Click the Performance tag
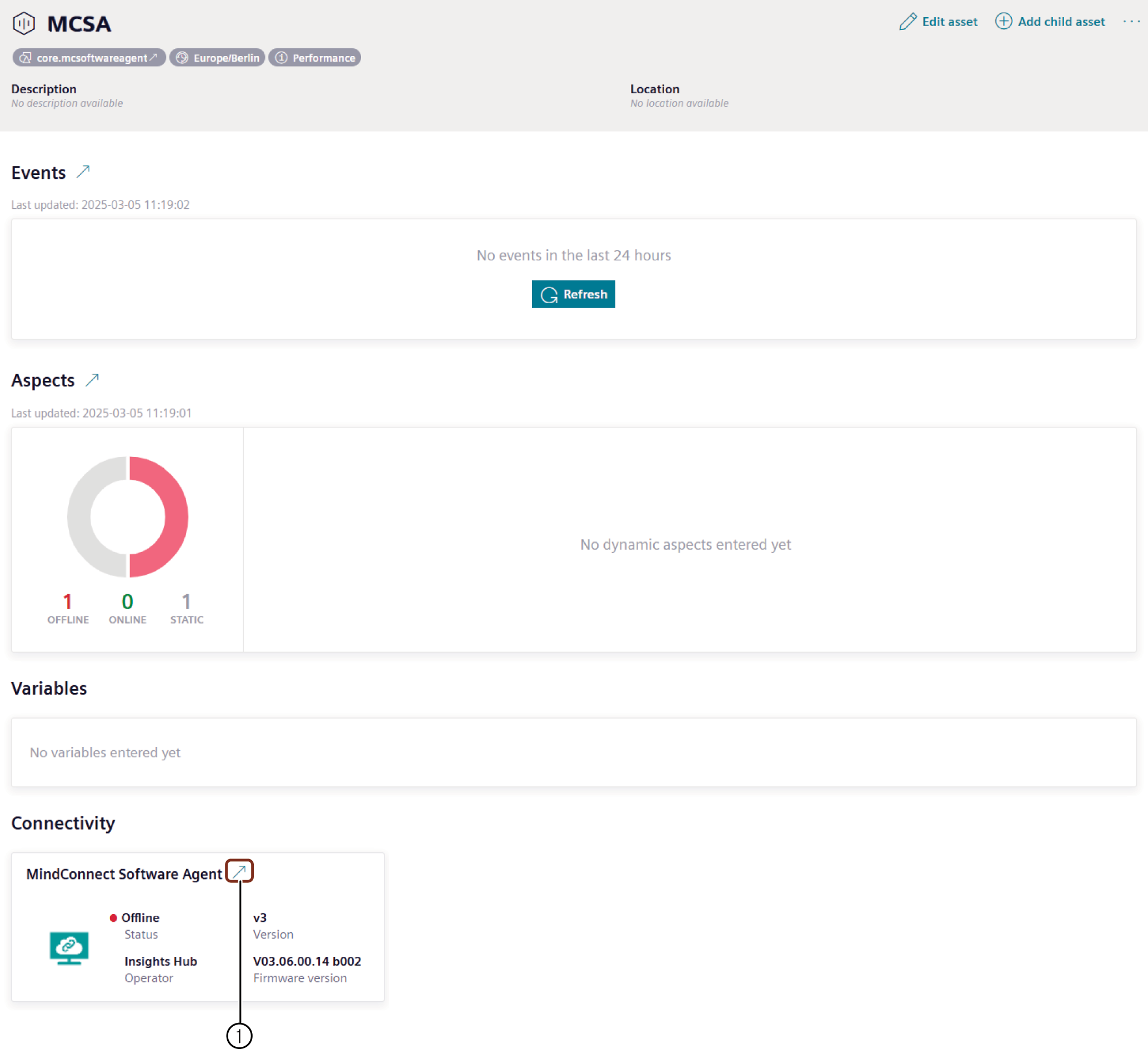This screenshot has width=1148, height=1049. click(314, 58)
